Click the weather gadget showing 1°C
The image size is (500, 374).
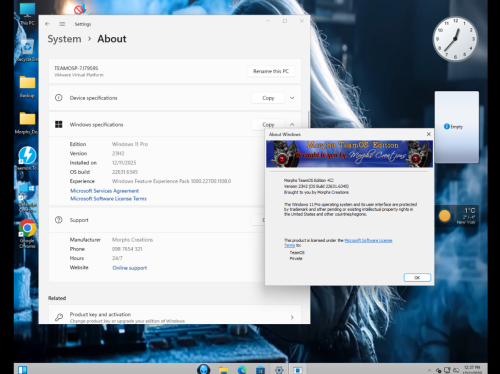457,216
